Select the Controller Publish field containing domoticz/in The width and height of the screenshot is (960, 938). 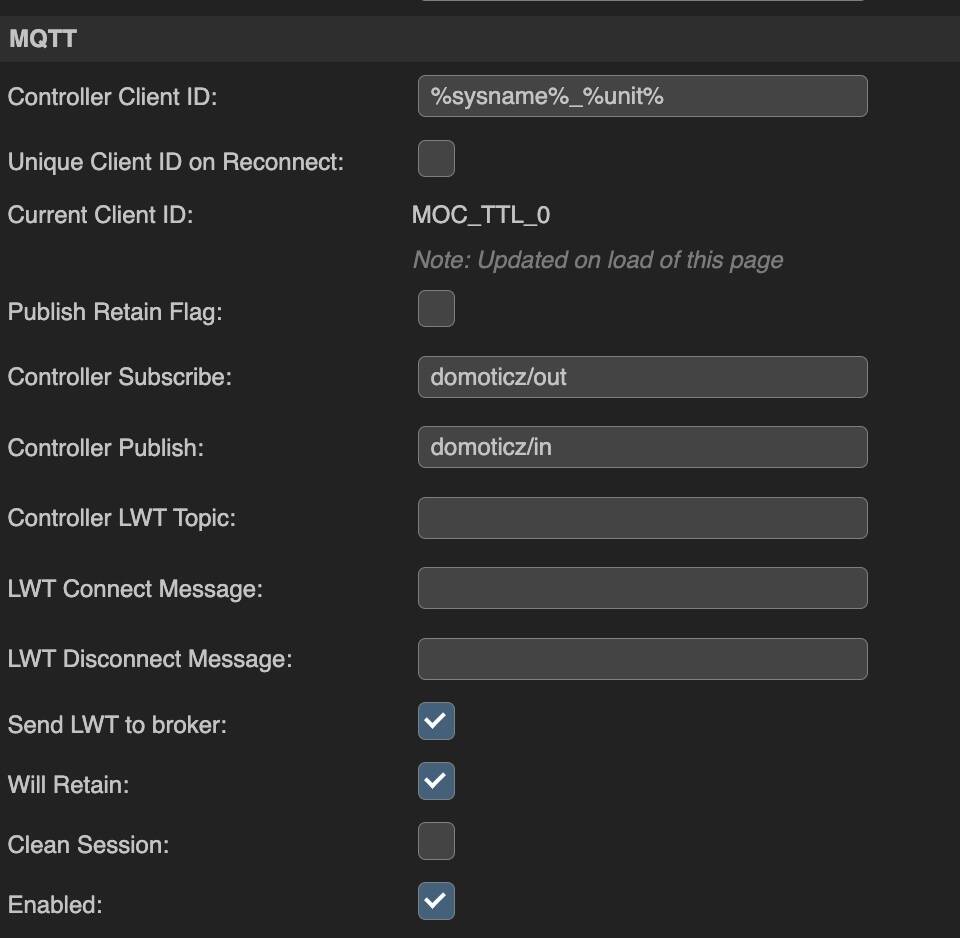coord(642,447)
